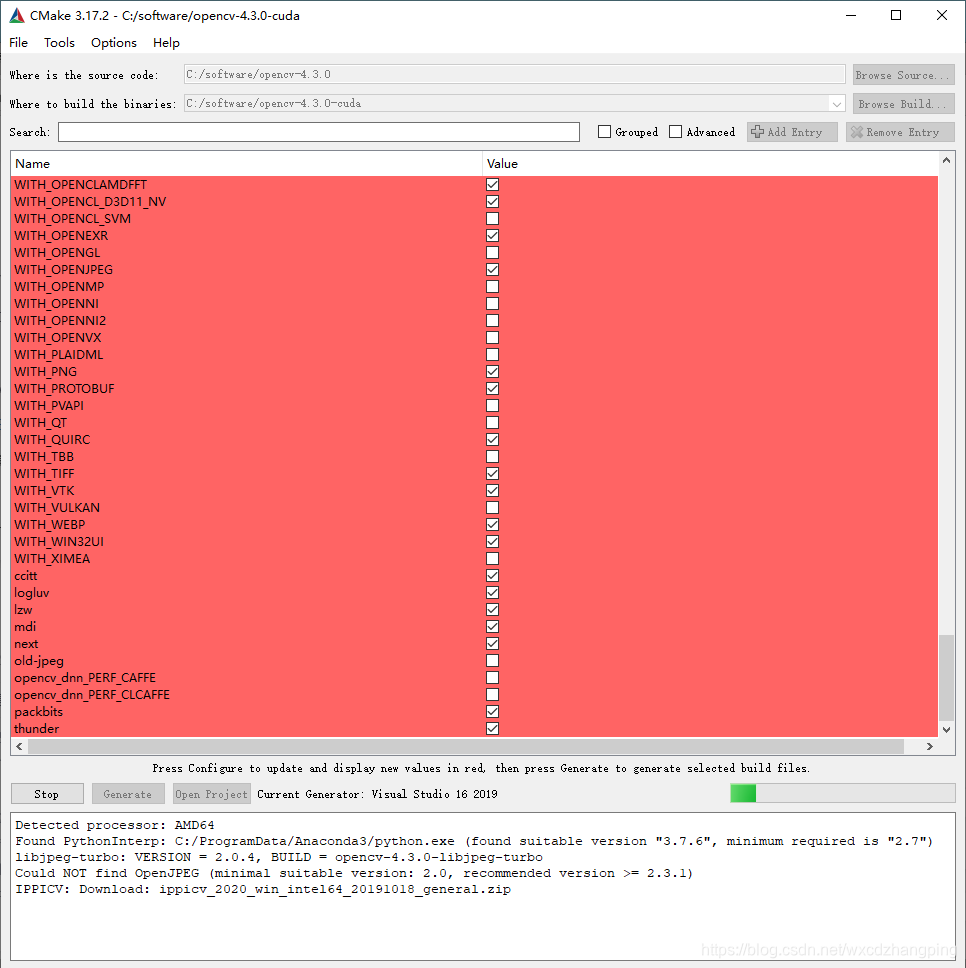966x968 pixels.
Task: Enable WITH_OPENMP checkbox
Action: click(x=493, y=286)
